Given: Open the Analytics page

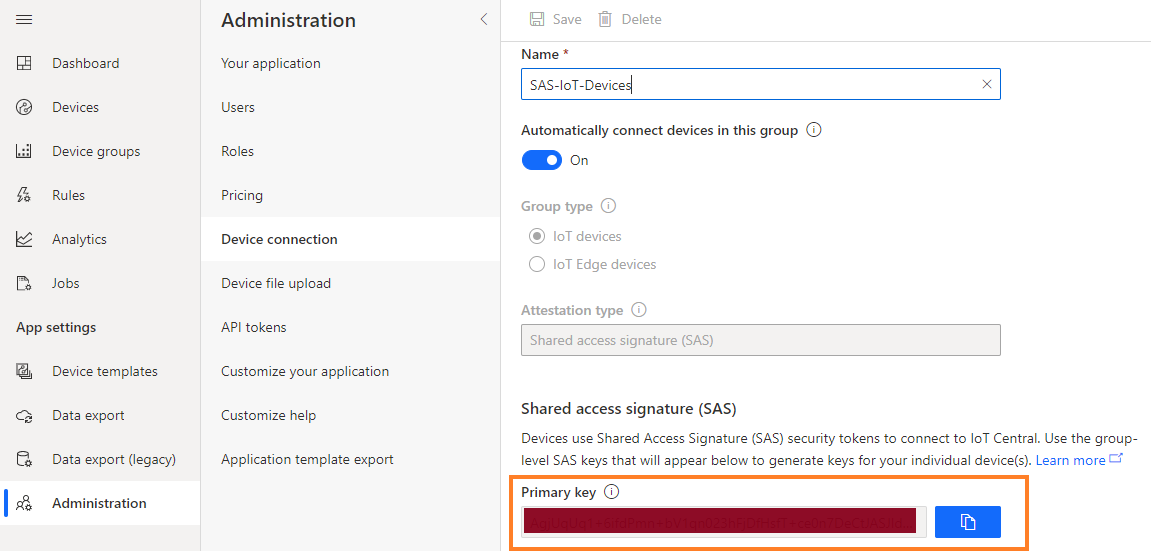Looking at the screenshot, I should pos(79,239).
